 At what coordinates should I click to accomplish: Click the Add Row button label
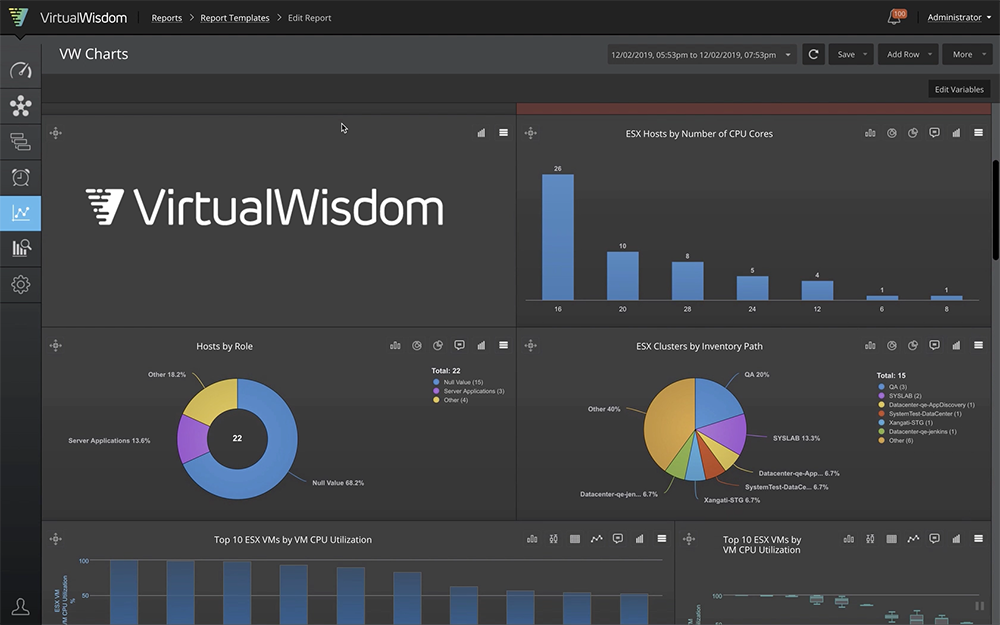click(x=902, y=54)
